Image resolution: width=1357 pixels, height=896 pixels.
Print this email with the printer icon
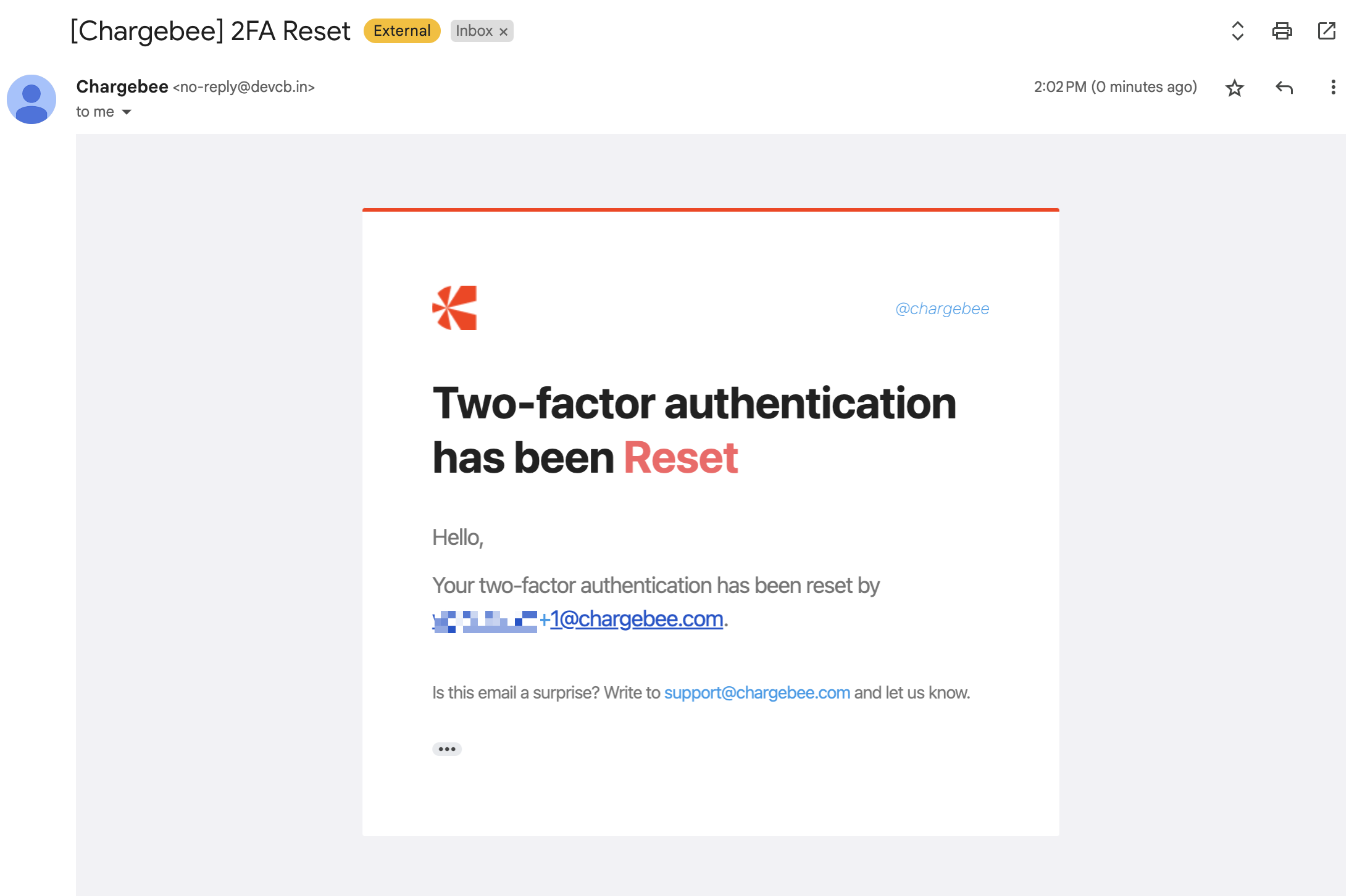[1282, 31]
